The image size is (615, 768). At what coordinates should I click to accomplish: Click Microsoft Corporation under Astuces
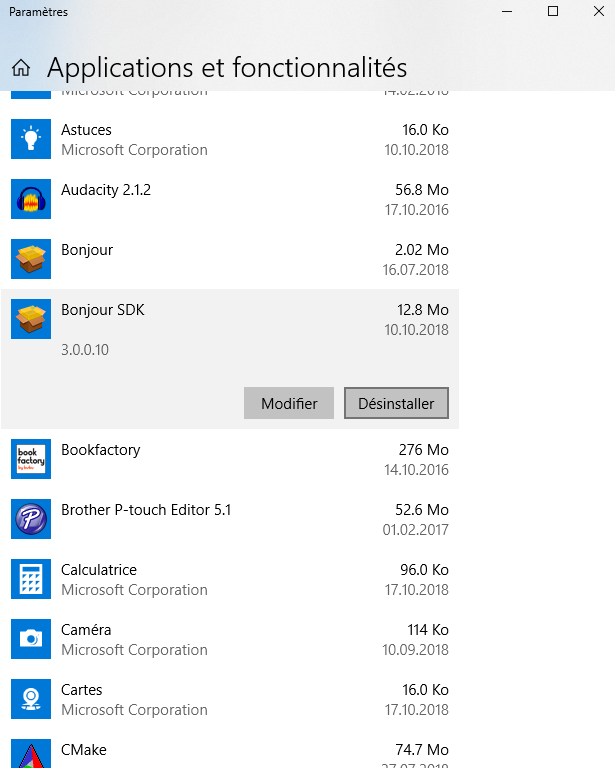click(134, 150)
